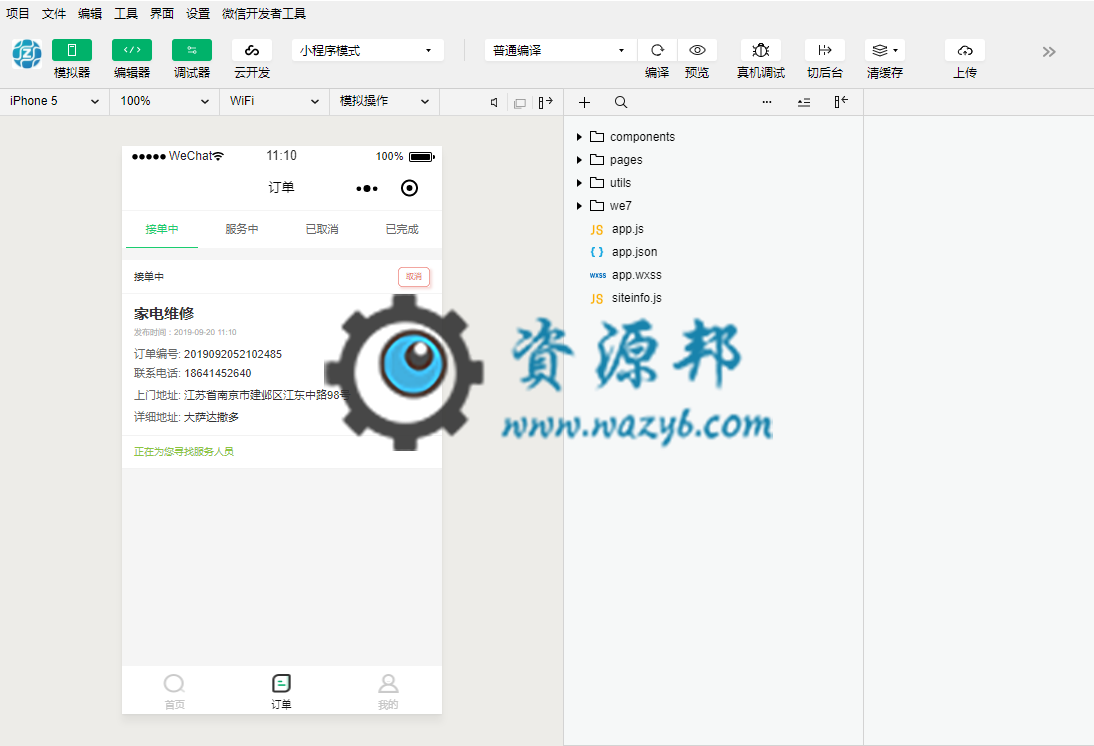Mute the simulator speaker icon
The image size is (1094, 746).
(x=494, y=103)
